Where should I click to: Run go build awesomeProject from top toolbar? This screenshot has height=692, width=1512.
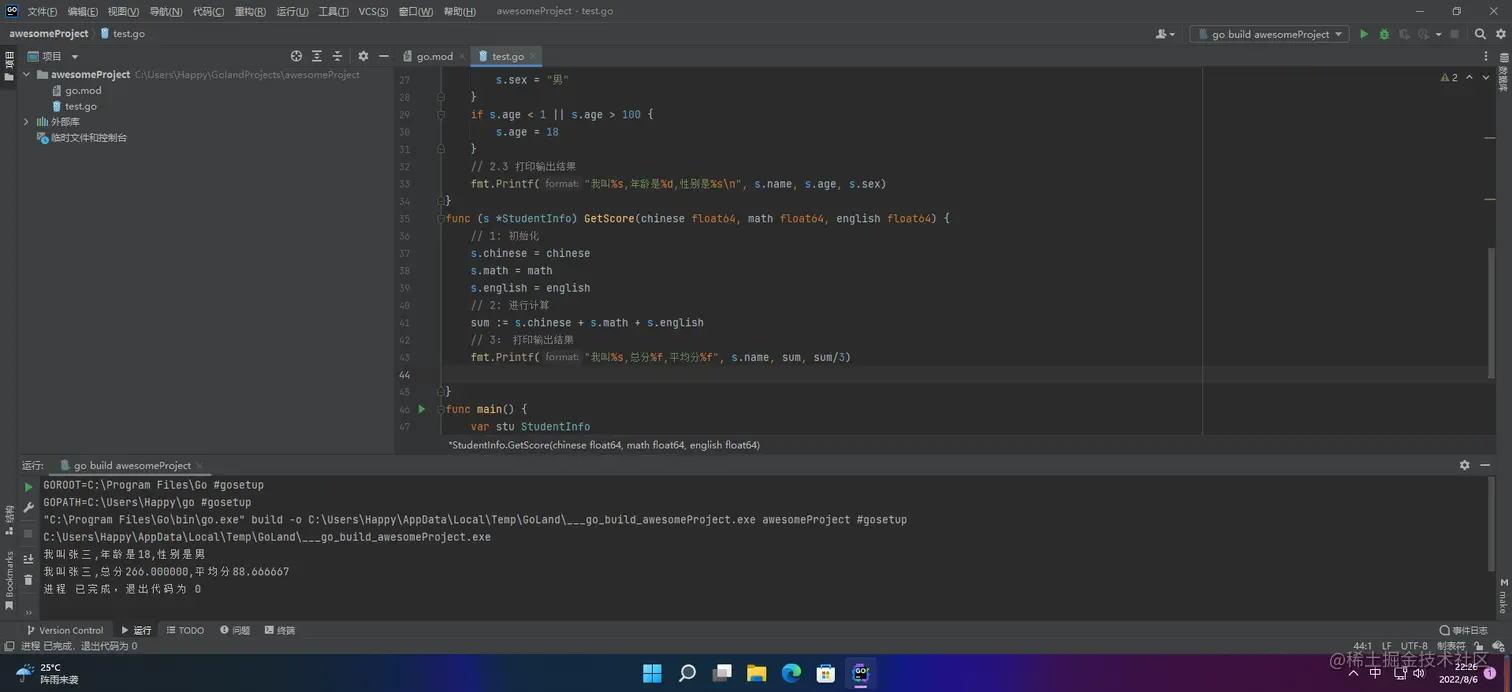point(1363,34)
